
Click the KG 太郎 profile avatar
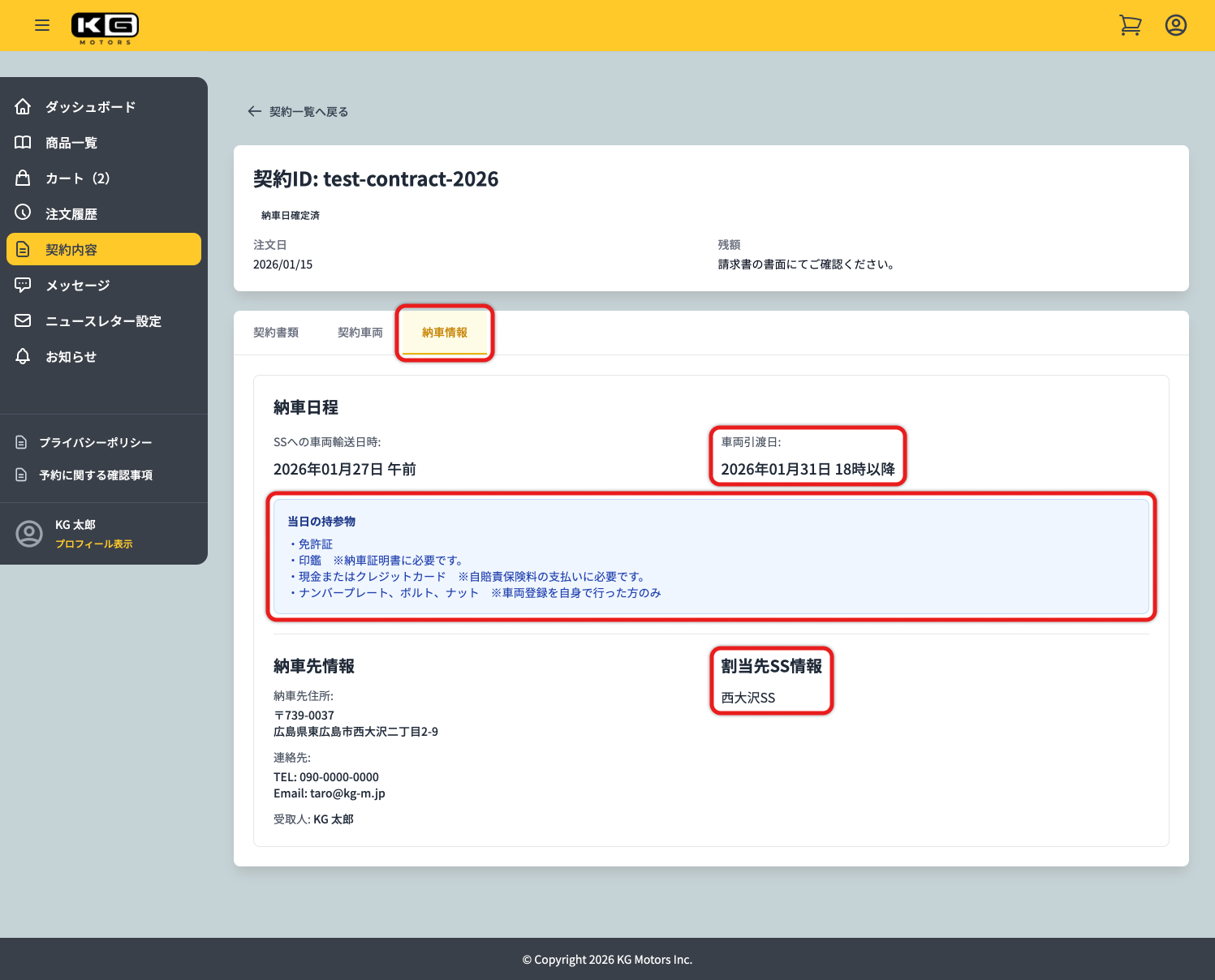point(29,534)
